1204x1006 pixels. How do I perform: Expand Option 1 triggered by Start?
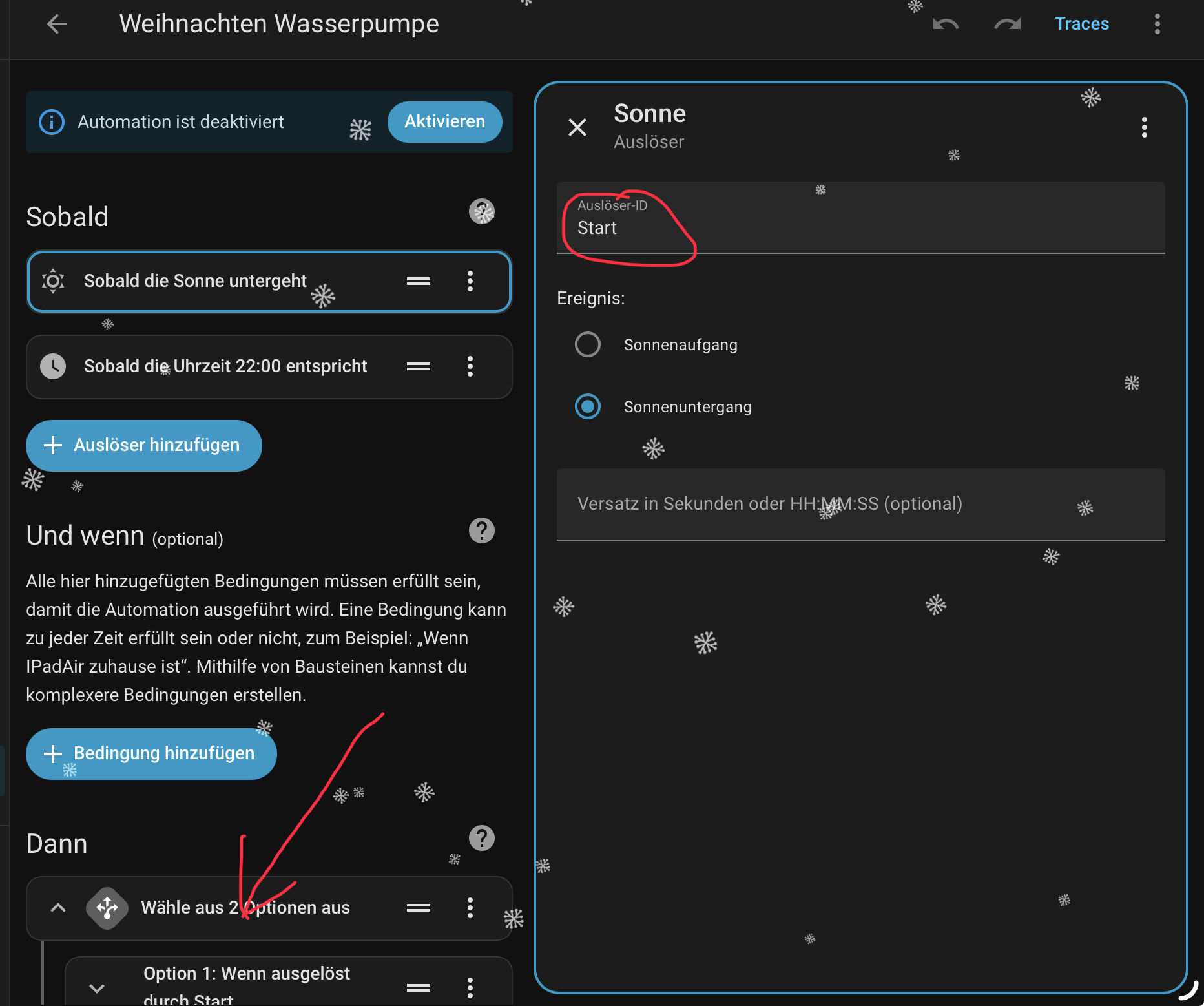97,988
